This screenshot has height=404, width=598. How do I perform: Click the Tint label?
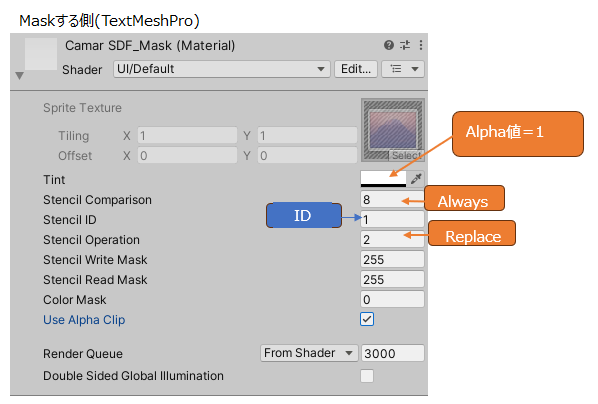coord(54,180)
